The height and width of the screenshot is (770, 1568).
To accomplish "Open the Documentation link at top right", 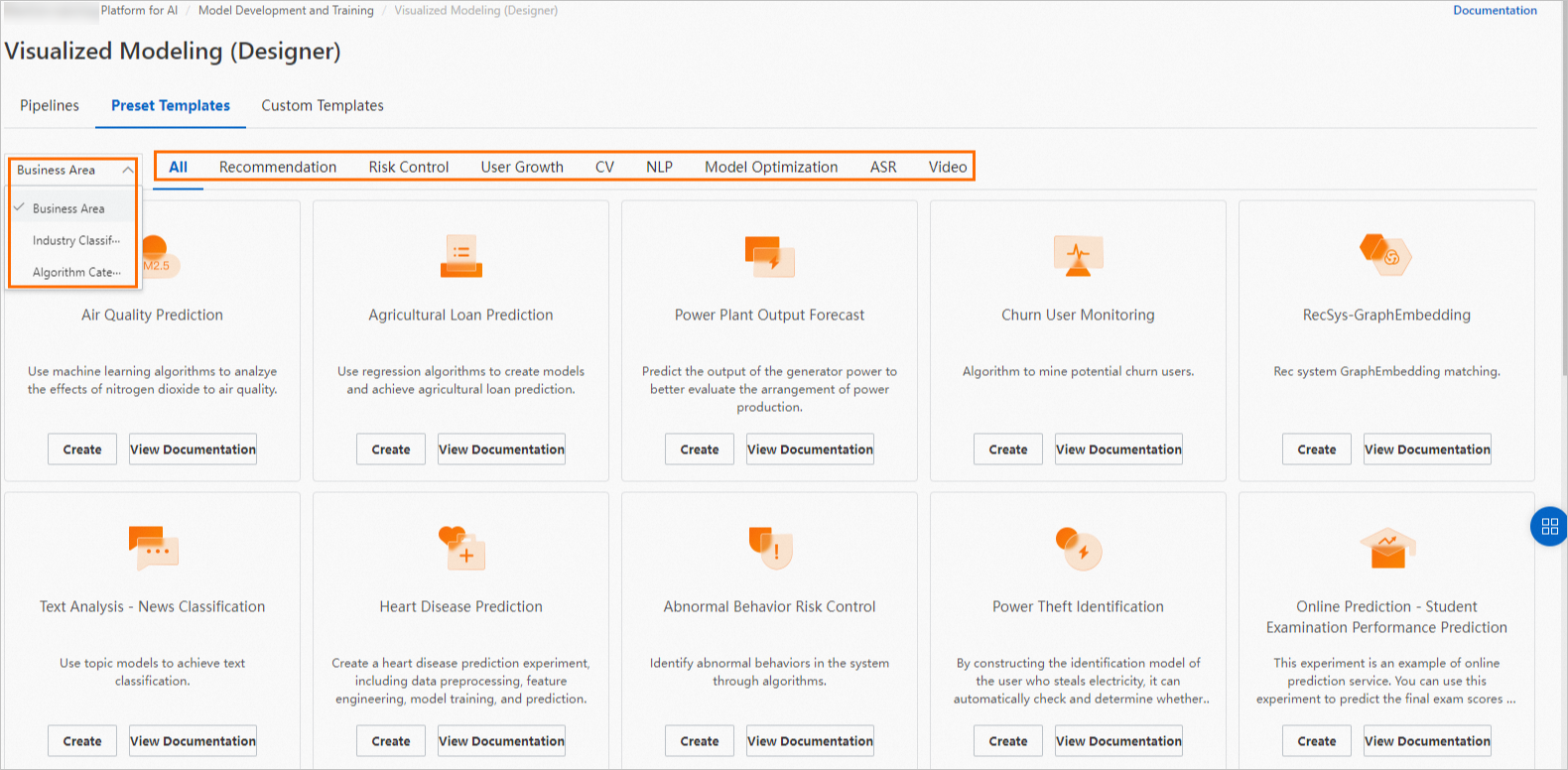I will (1495, 10).
